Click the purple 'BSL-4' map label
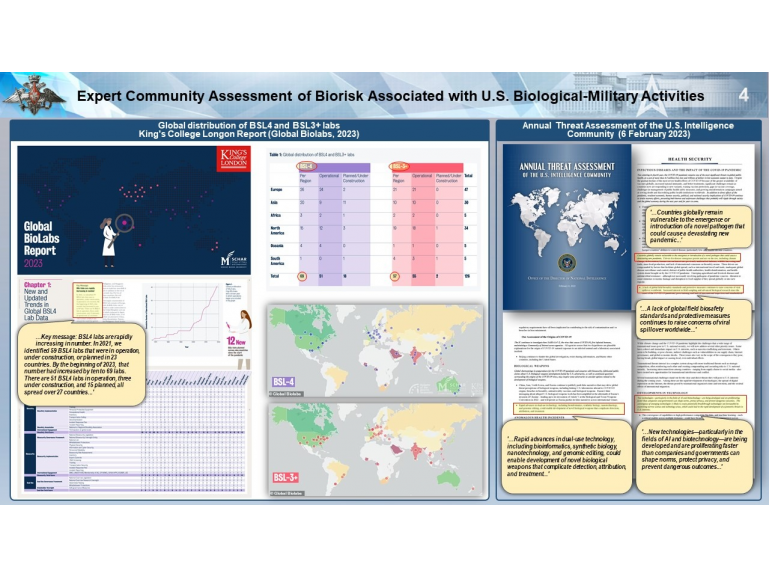 [284, 382]
